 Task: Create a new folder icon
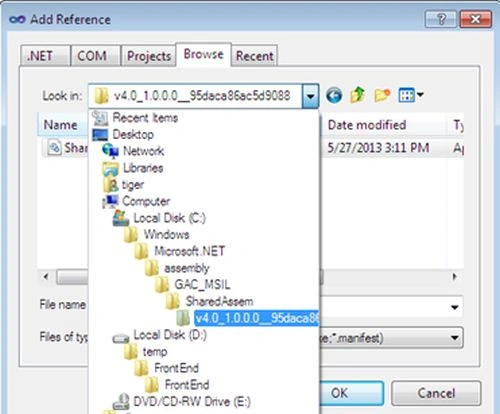click(x=382, y=95)
